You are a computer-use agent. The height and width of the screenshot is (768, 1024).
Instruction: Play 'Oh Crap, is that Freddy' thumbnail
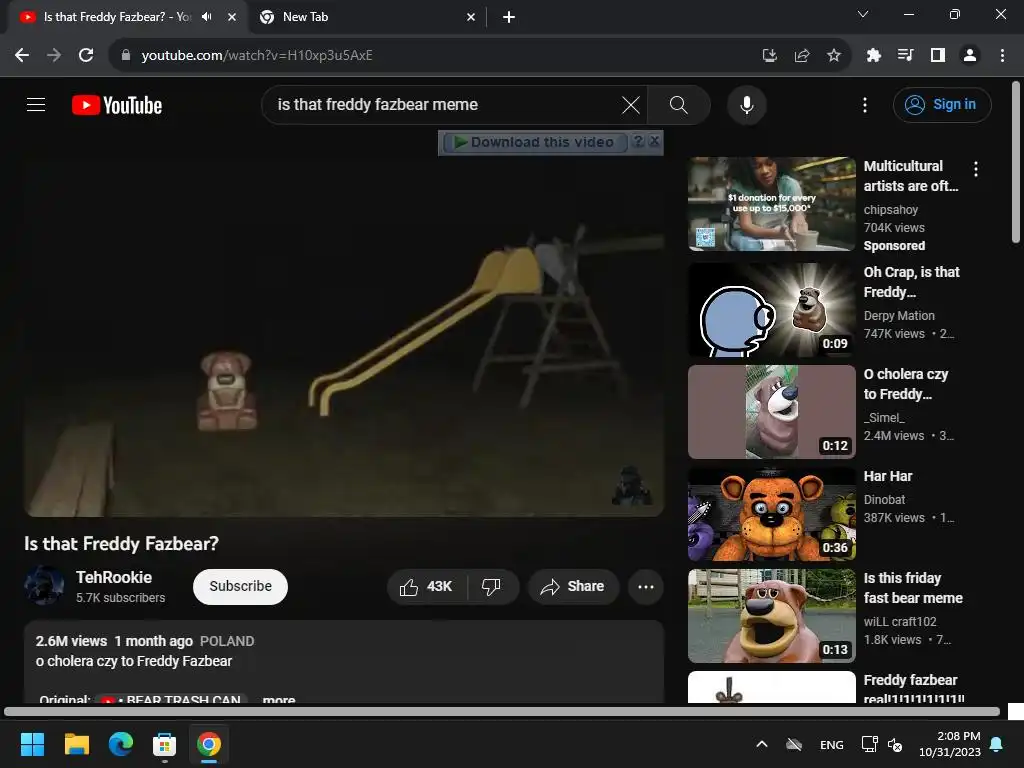(772, 310)
